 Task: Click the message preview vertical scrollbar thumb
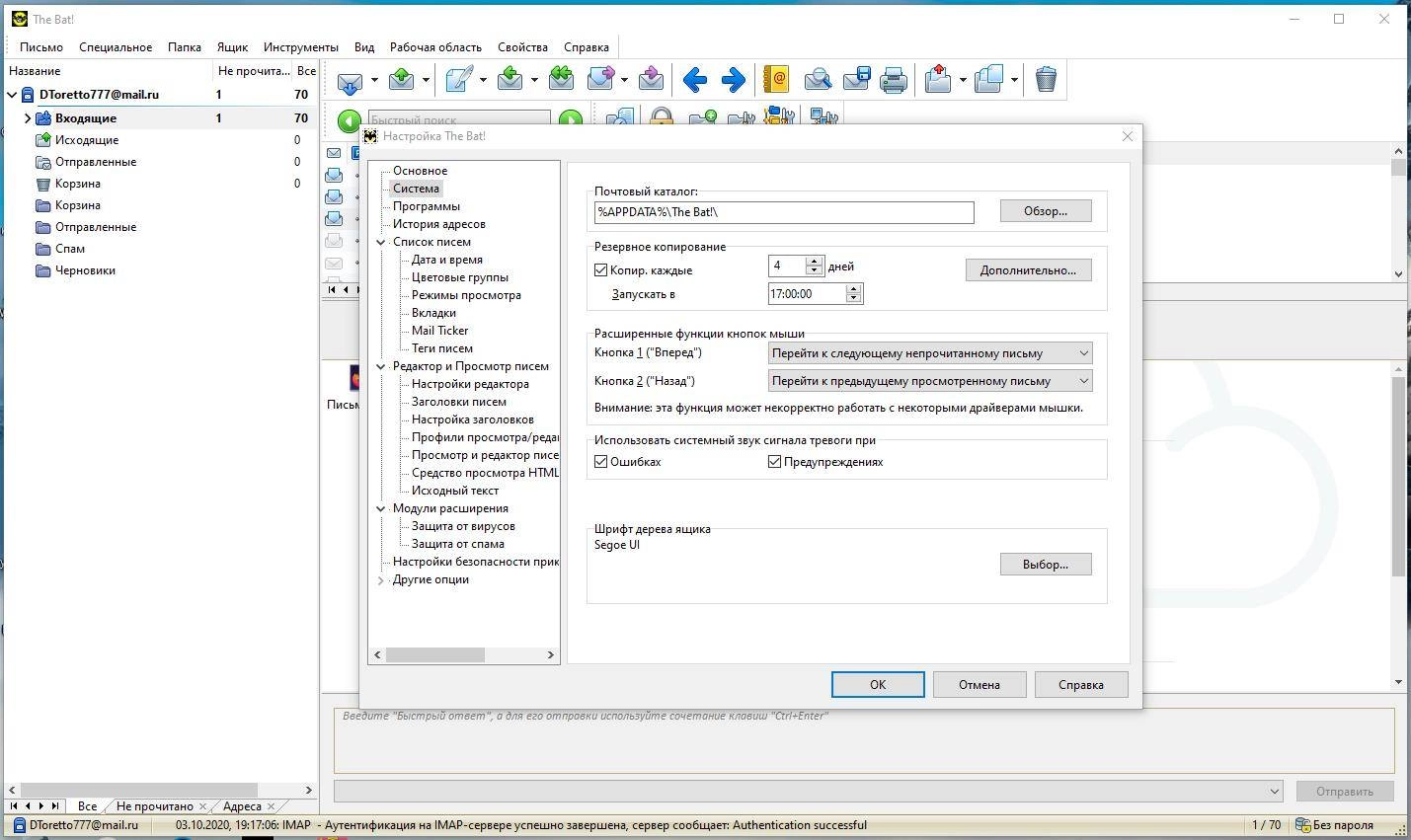(x=1398, y=476)
